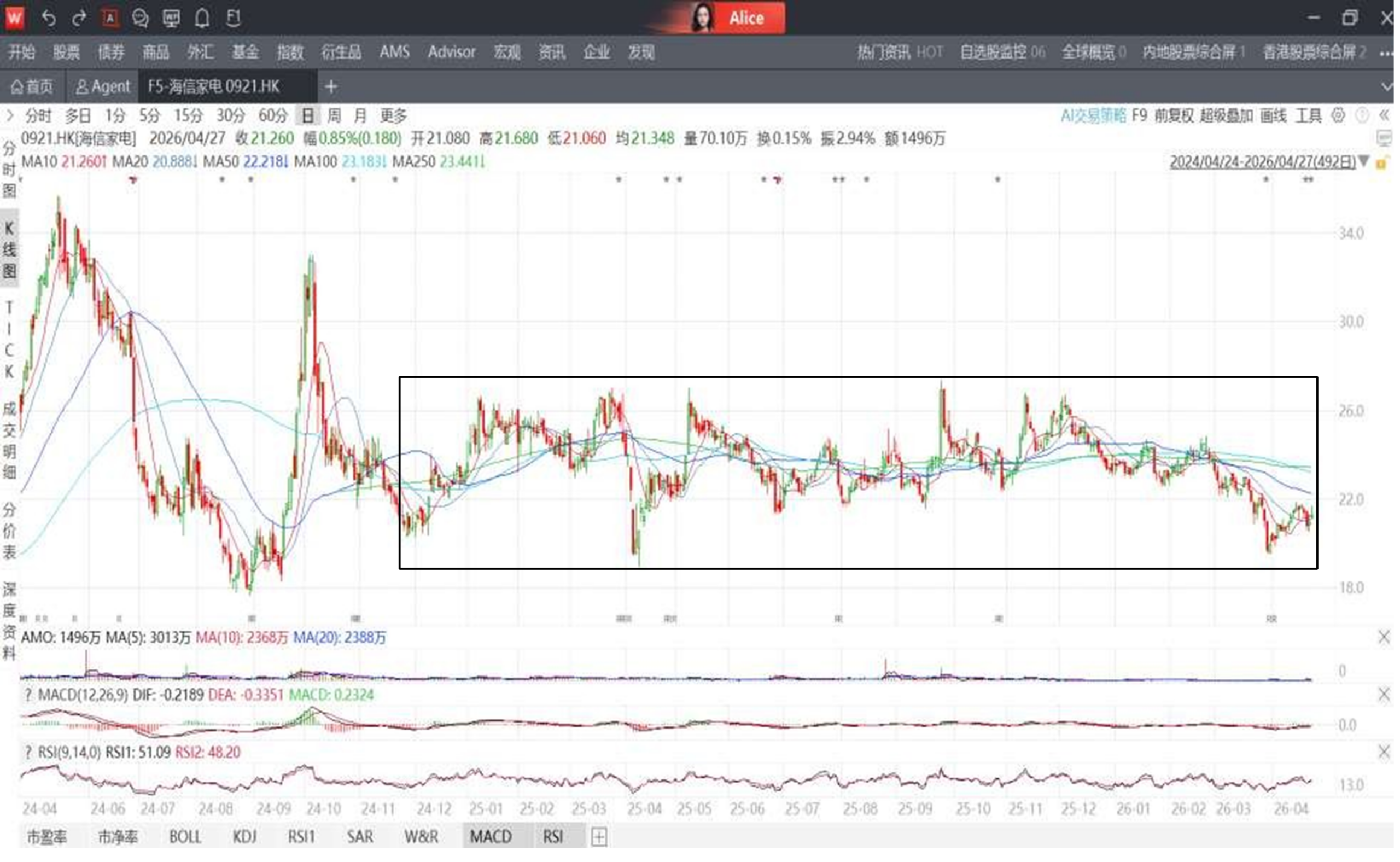Click the 超级叠加 button

tap(1226, 116)
